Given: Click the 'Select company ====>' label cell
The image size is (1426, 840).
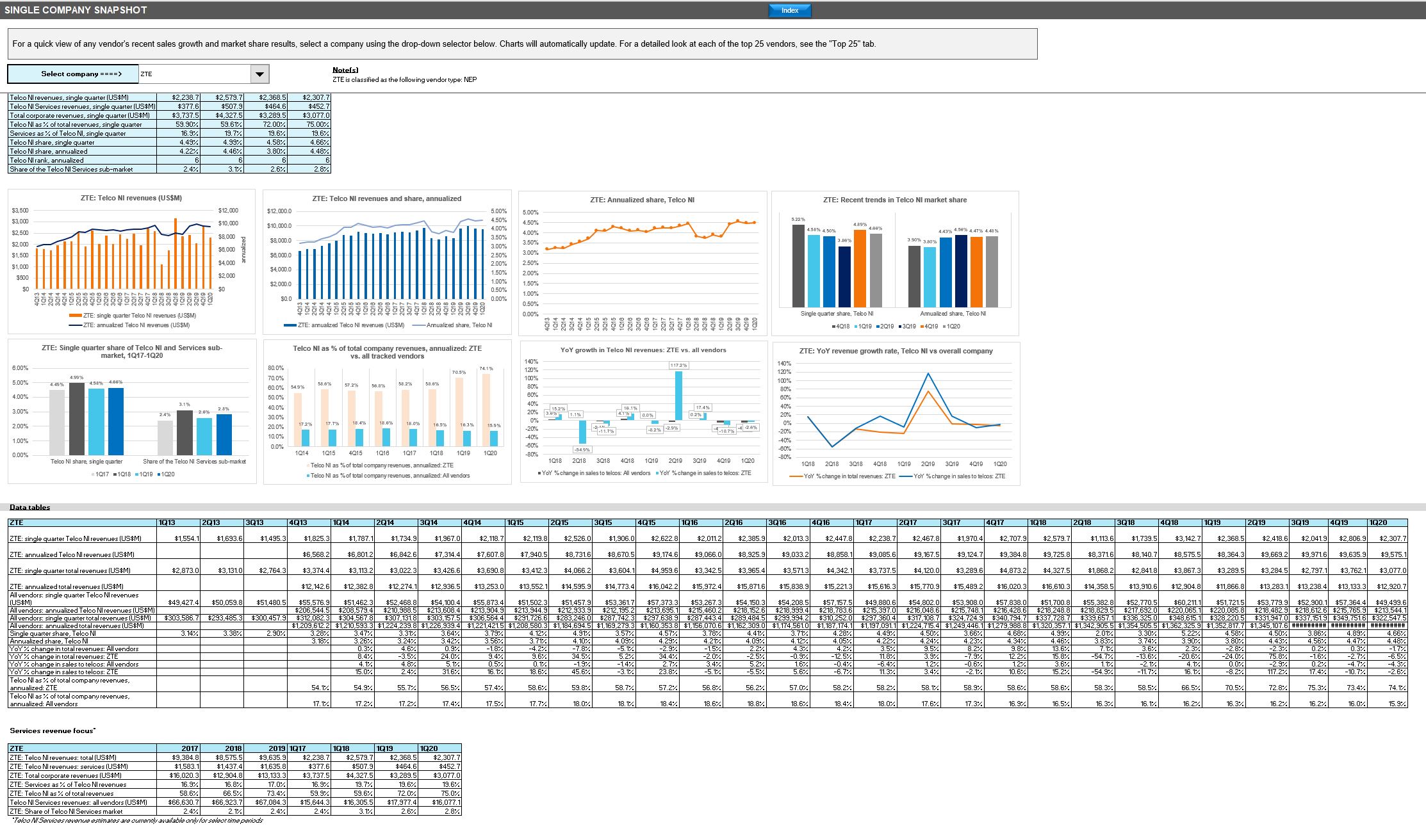Looking at the screenshot, I should coord(73,74).
